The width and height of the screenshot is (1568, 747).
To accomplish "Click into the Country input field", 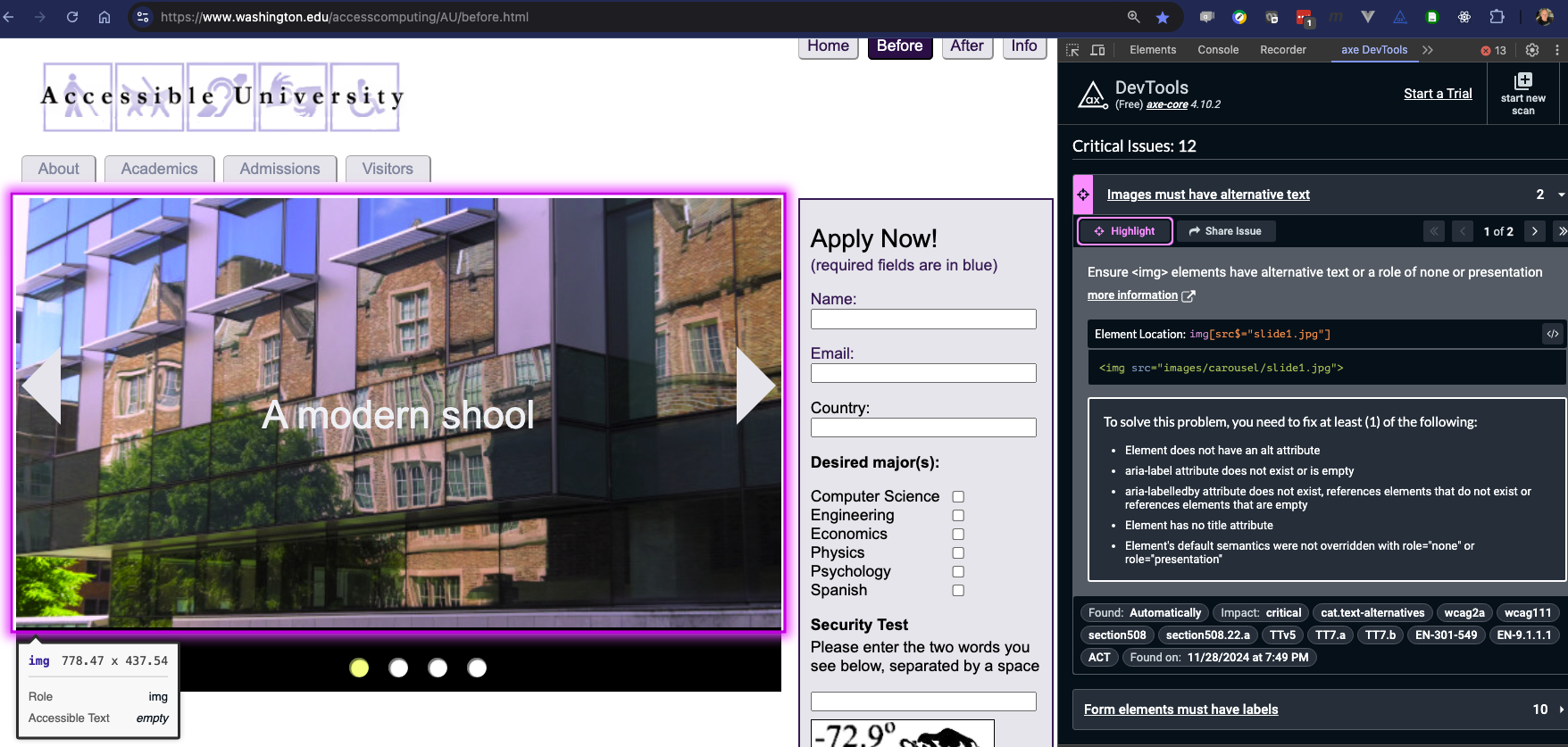I will (923, 428).
